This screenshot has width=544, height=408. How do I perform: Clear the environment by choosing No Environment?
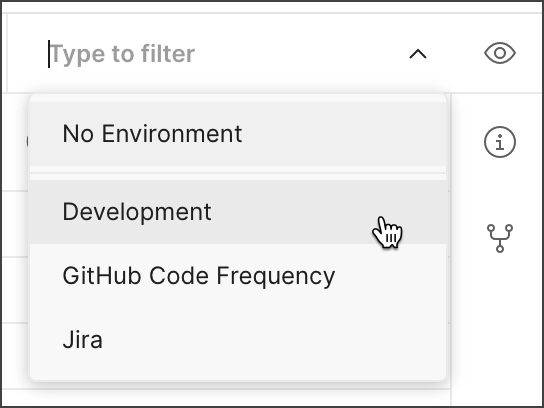pos(238,134)
